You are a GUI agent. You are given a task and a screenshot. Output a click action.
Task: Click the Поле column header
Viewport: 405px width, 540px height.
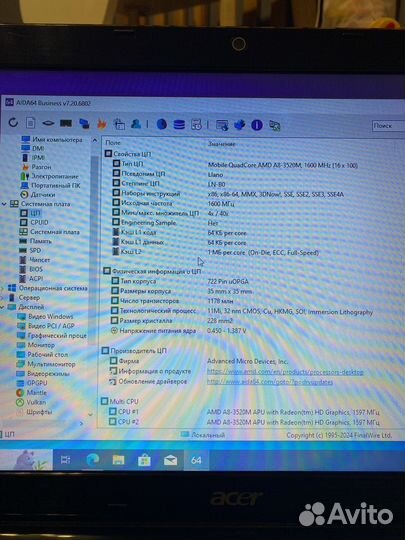pos(113,143)
